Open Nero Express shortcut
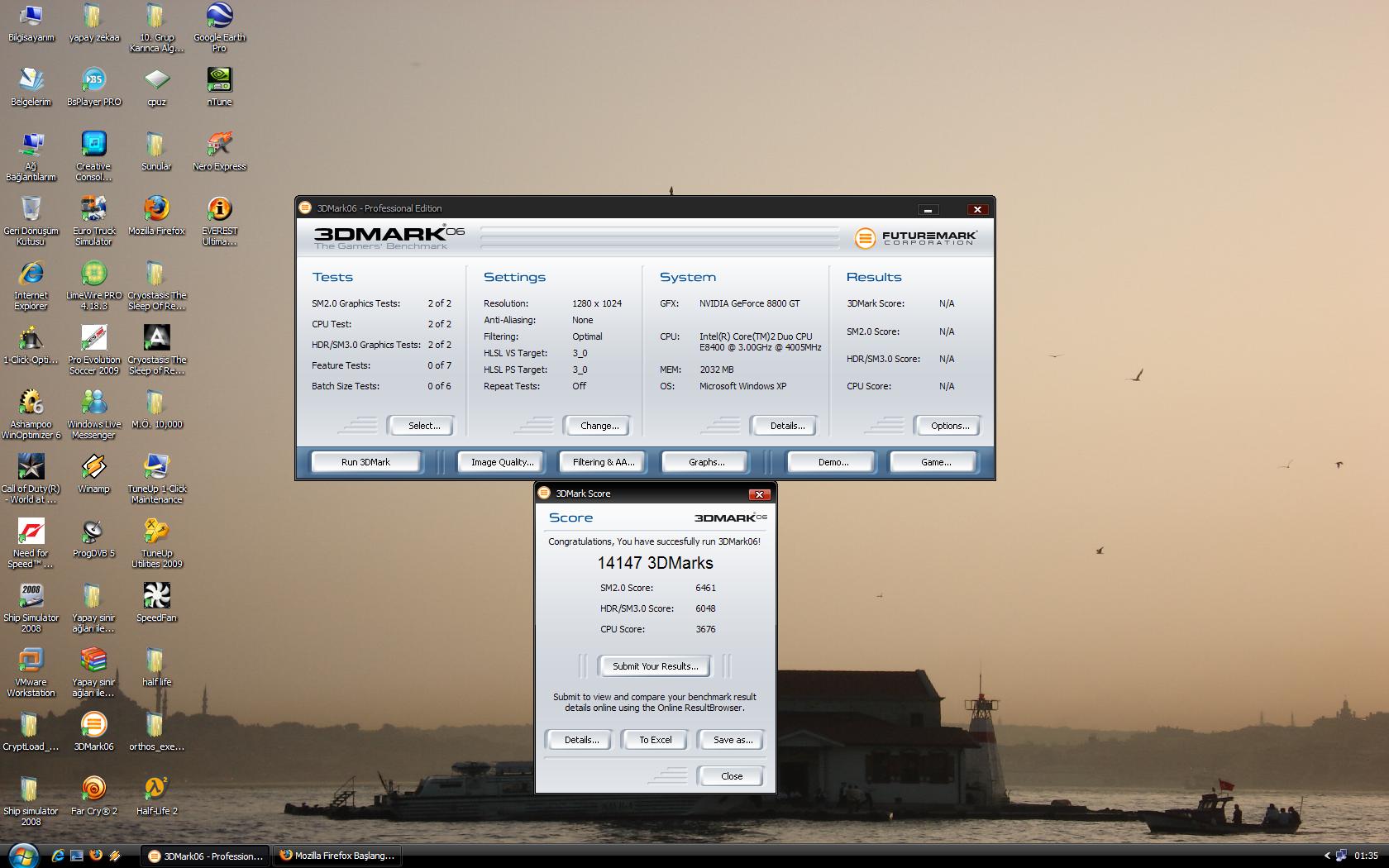Viewport: 1389px width, 868px height. click(219, 151)
